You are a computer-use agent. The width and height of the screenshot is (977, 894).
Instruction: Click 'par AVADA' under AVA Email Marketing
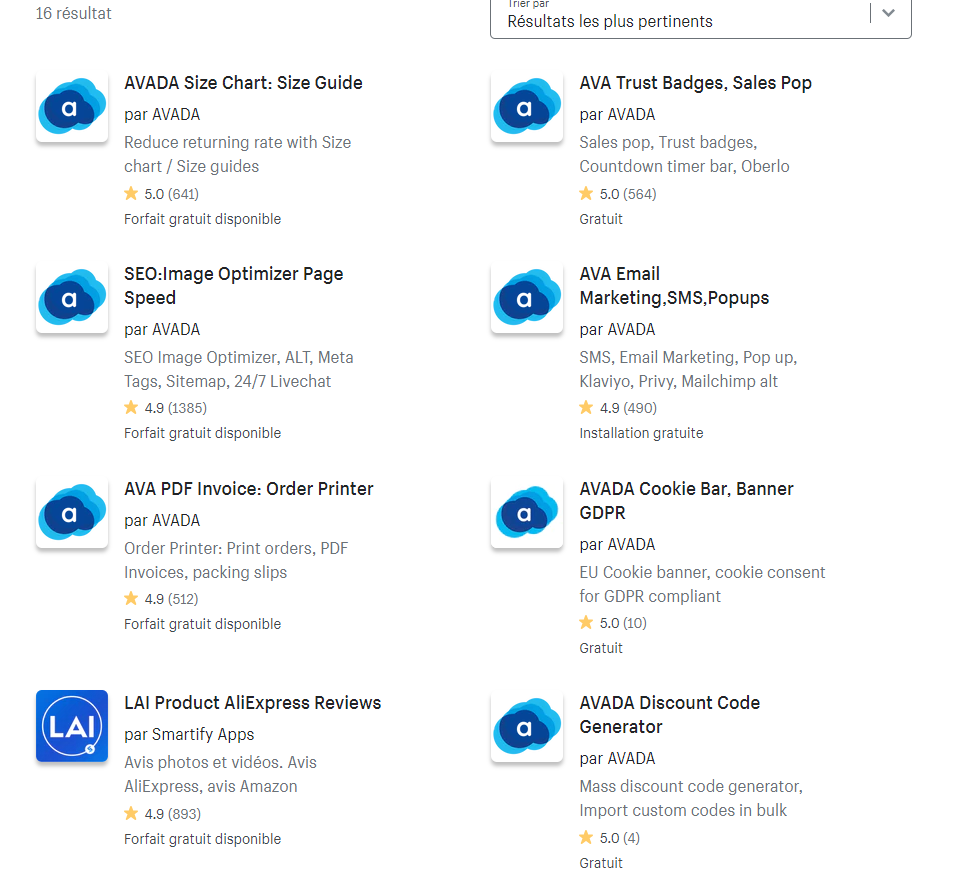(x=617, y=330)
